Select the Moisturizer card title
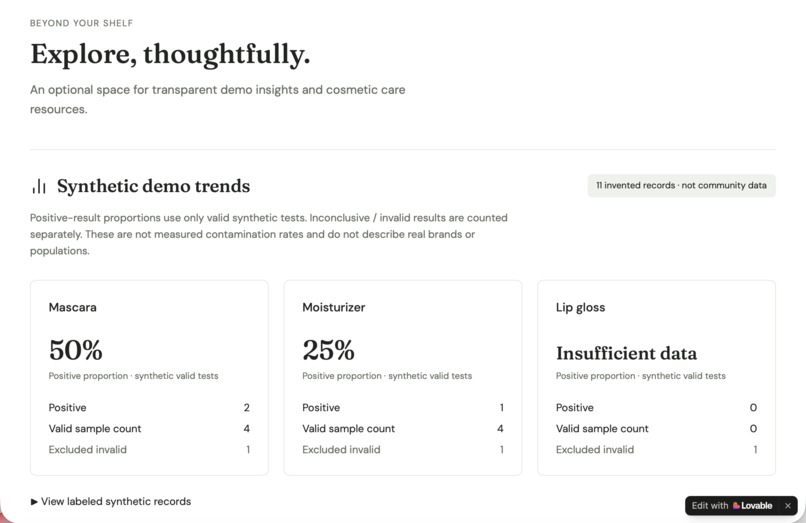 click(334, 308)
